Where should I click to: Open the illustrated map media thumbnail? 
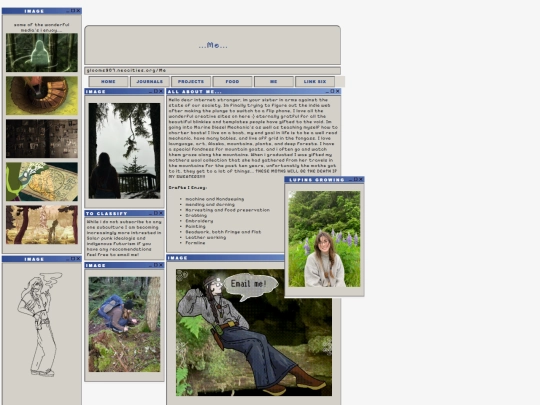[x=42, y=182]
